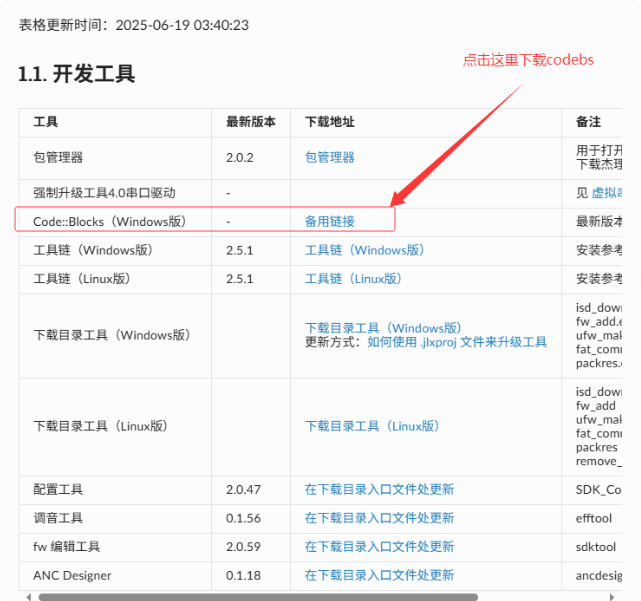The height and width of the screenshot is (601, 641).
Task: Click version 2.0.2 of 包管理器
Action: 240,157
